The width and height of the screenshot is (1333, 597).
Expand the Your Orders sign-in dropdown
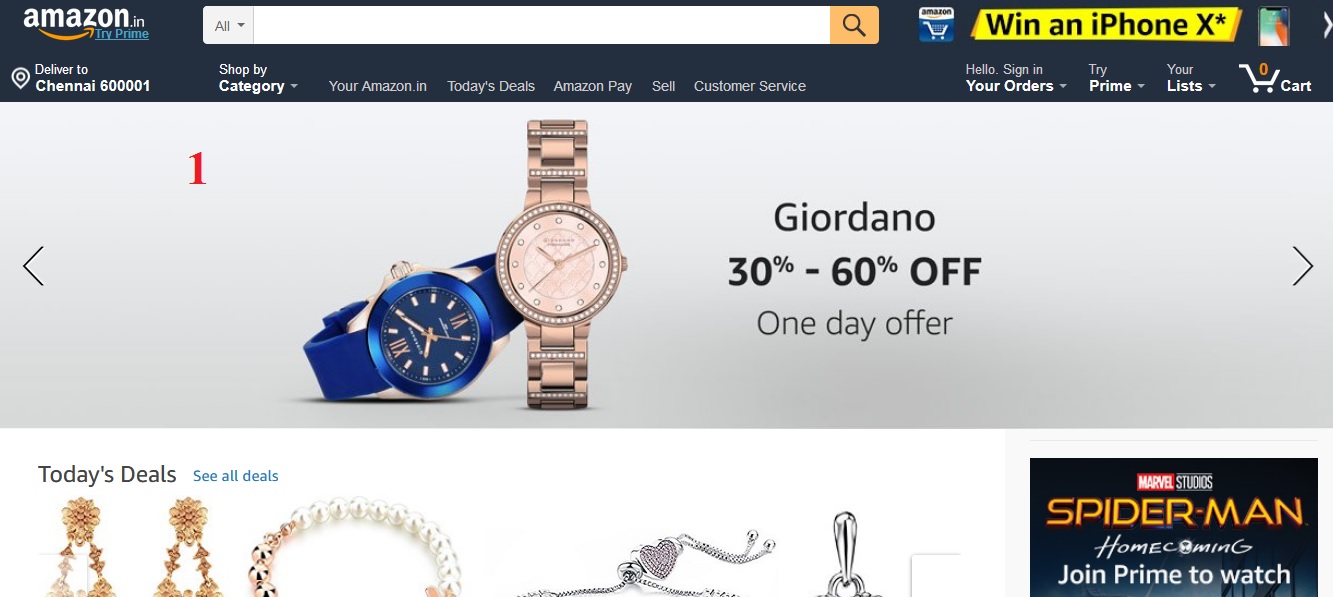(x=1015, y=78)
